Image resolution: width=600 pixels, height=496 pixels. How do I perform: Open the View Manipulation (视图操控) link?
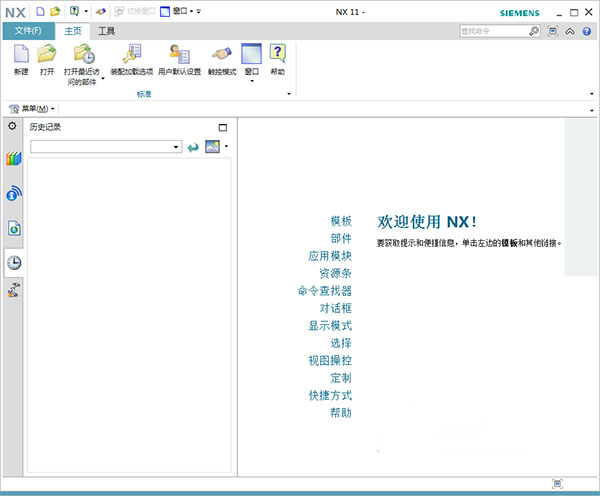(330, 361)
